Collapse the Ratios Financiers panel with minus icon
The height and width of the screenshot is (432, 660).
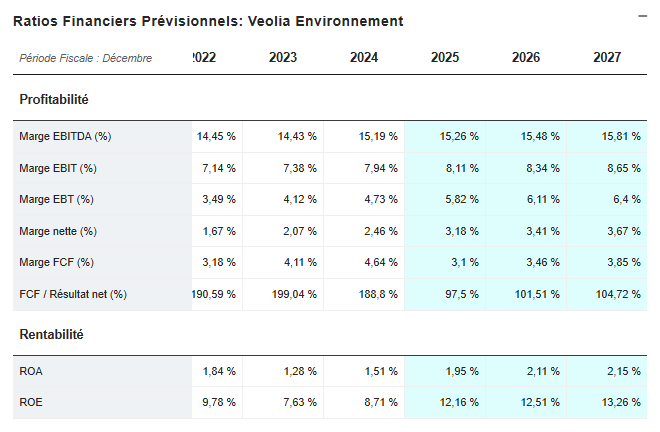click(643, 16)
